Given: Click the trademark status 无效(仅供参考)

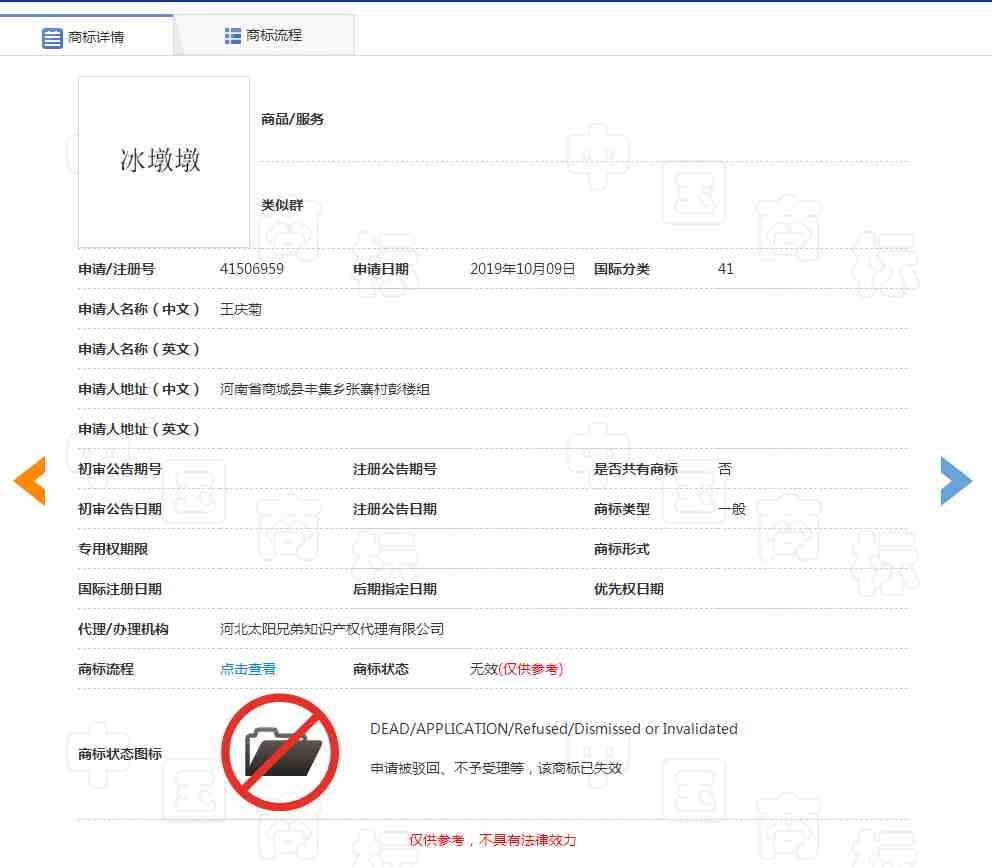Looking at the screenshot, I should point(517,669).
